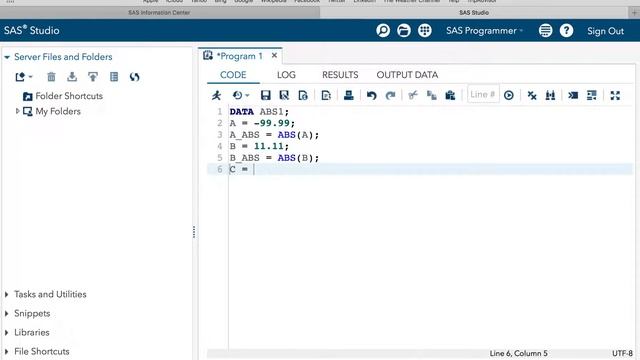Select the CODE tab
Image resolution: width=640 pixels, height=360 pixels.
233,75
